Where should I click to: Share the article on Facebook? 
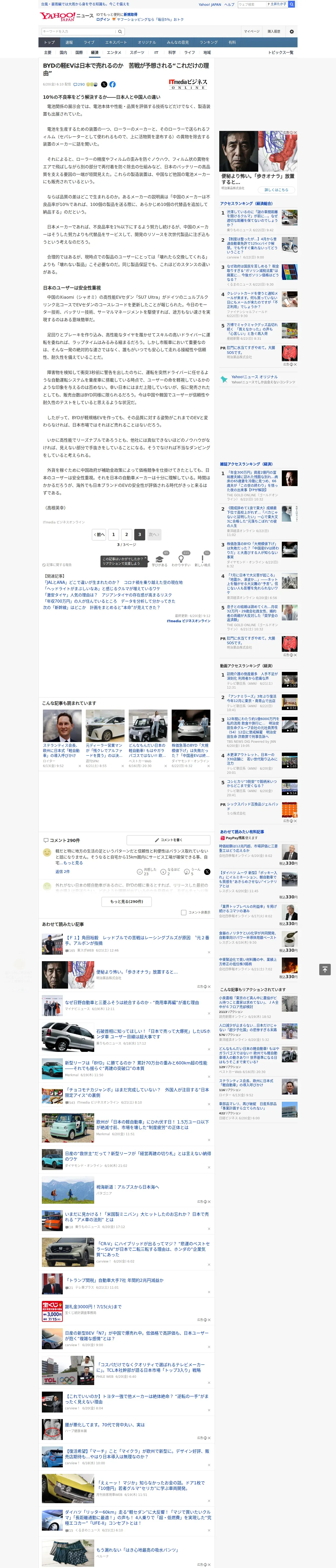[x=112, y=85]
